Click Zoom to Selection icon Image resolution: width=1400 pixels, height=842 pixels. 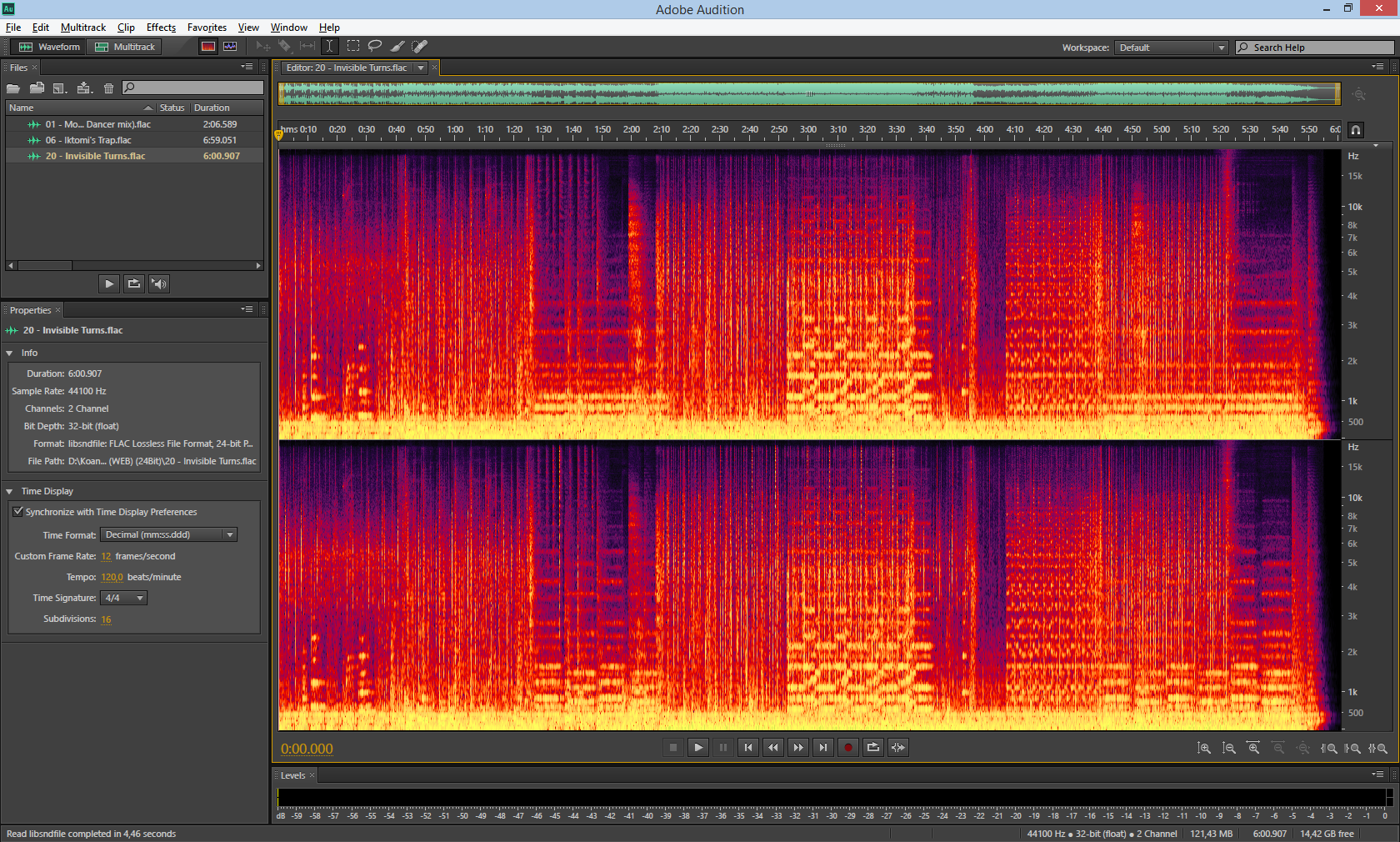pos(1377,748)
